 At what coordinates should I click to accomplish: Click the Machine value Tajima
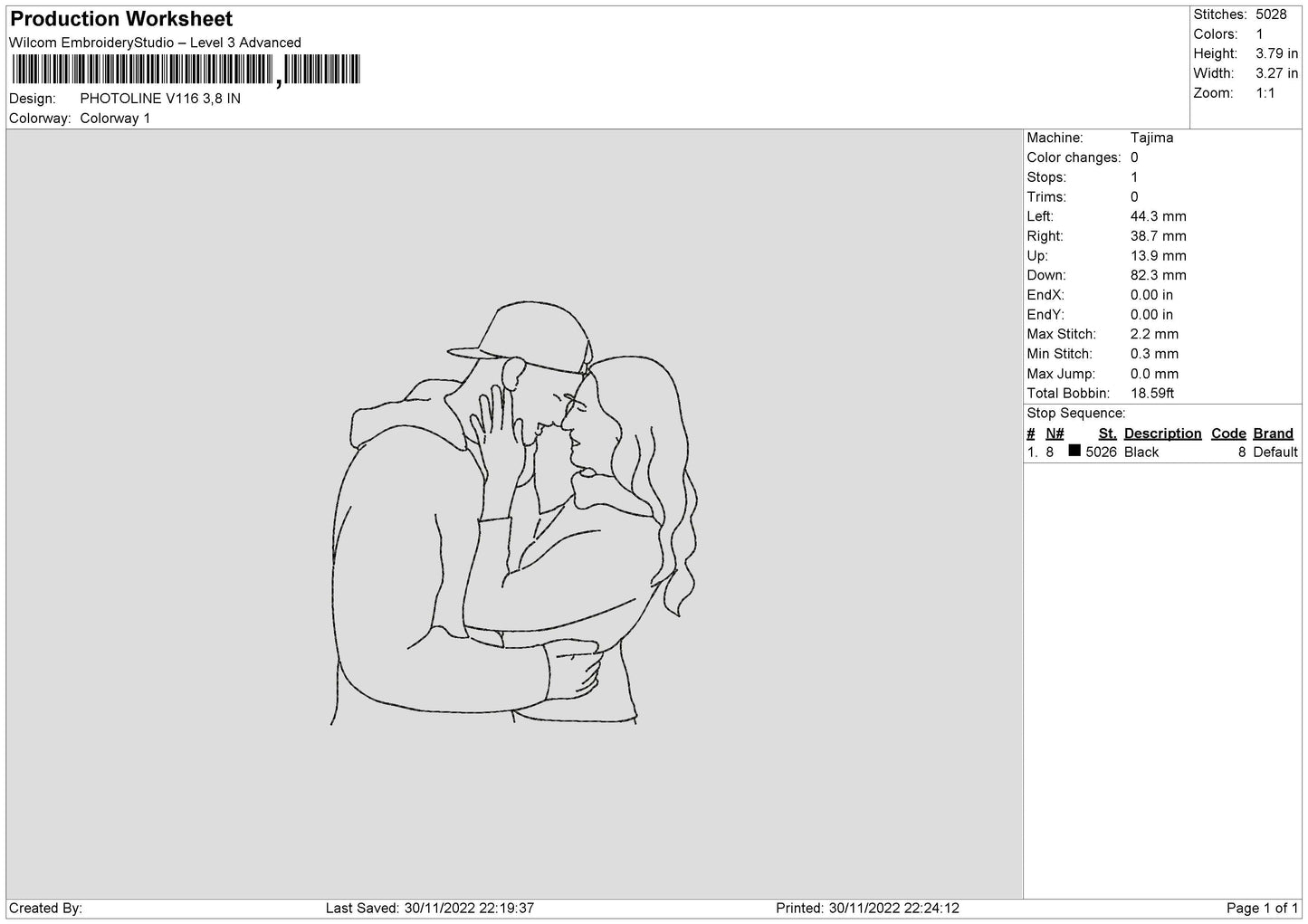(x=1151, y=138)
